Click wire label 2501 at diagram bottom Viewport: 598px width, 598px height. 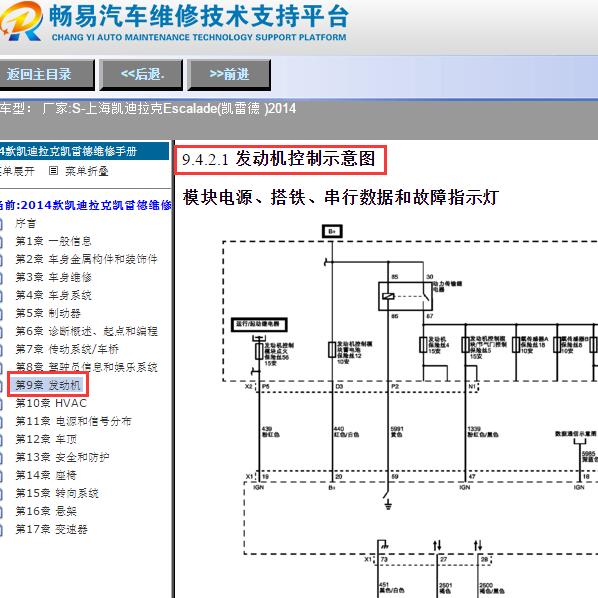(445, 585)
